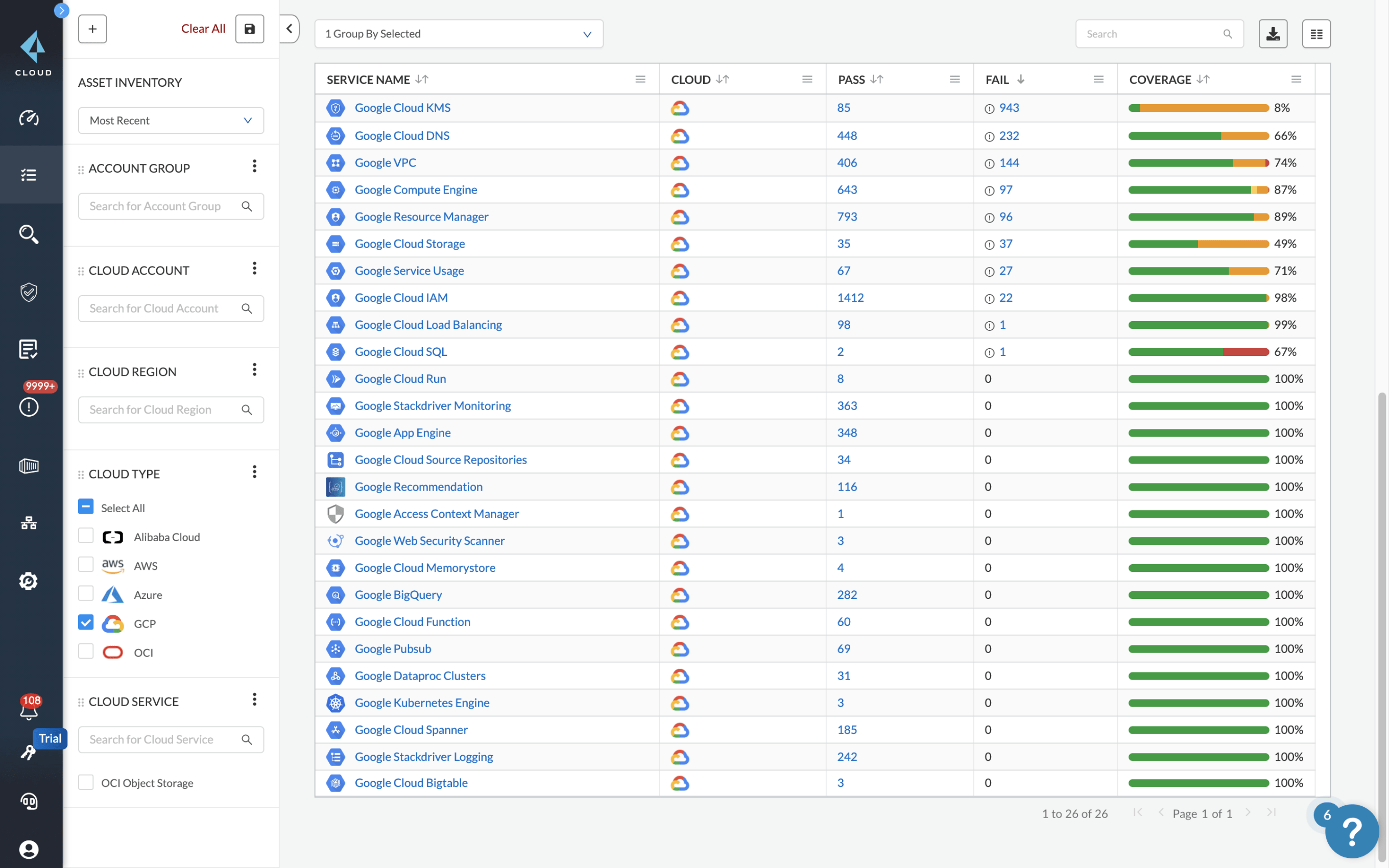Viewport: 1389px width, 868px height.
Task: Open the Most Recent time dropdown
Action: 171,120
